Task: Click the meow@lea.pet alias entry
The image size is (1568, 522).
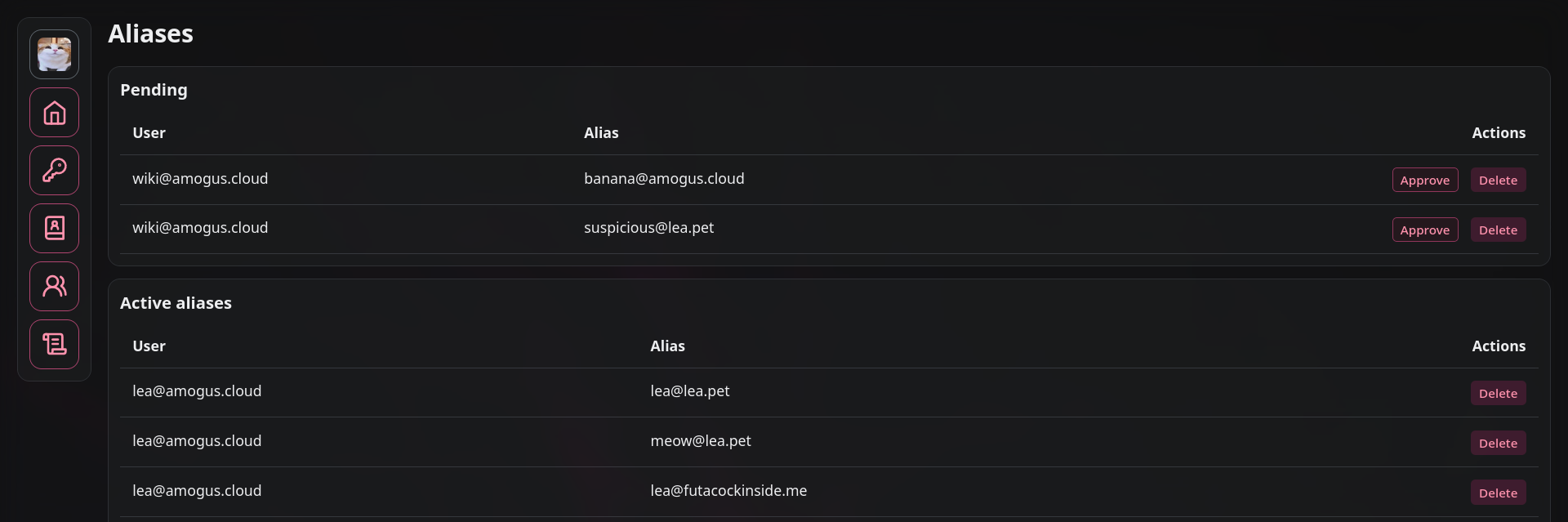Action: 701,441
